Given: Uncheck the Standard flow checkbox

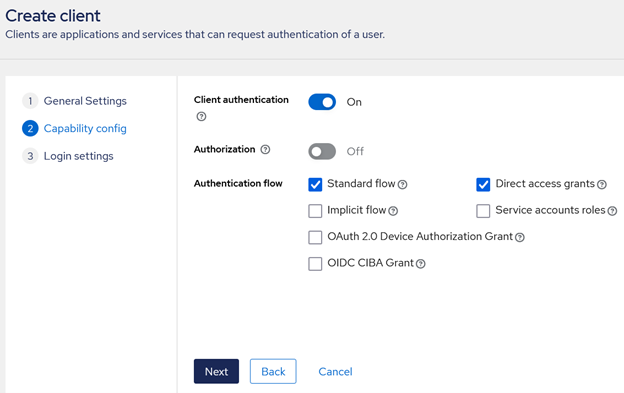Looking at the screenshot, I should pyautogui.click(x=315, y=185).
